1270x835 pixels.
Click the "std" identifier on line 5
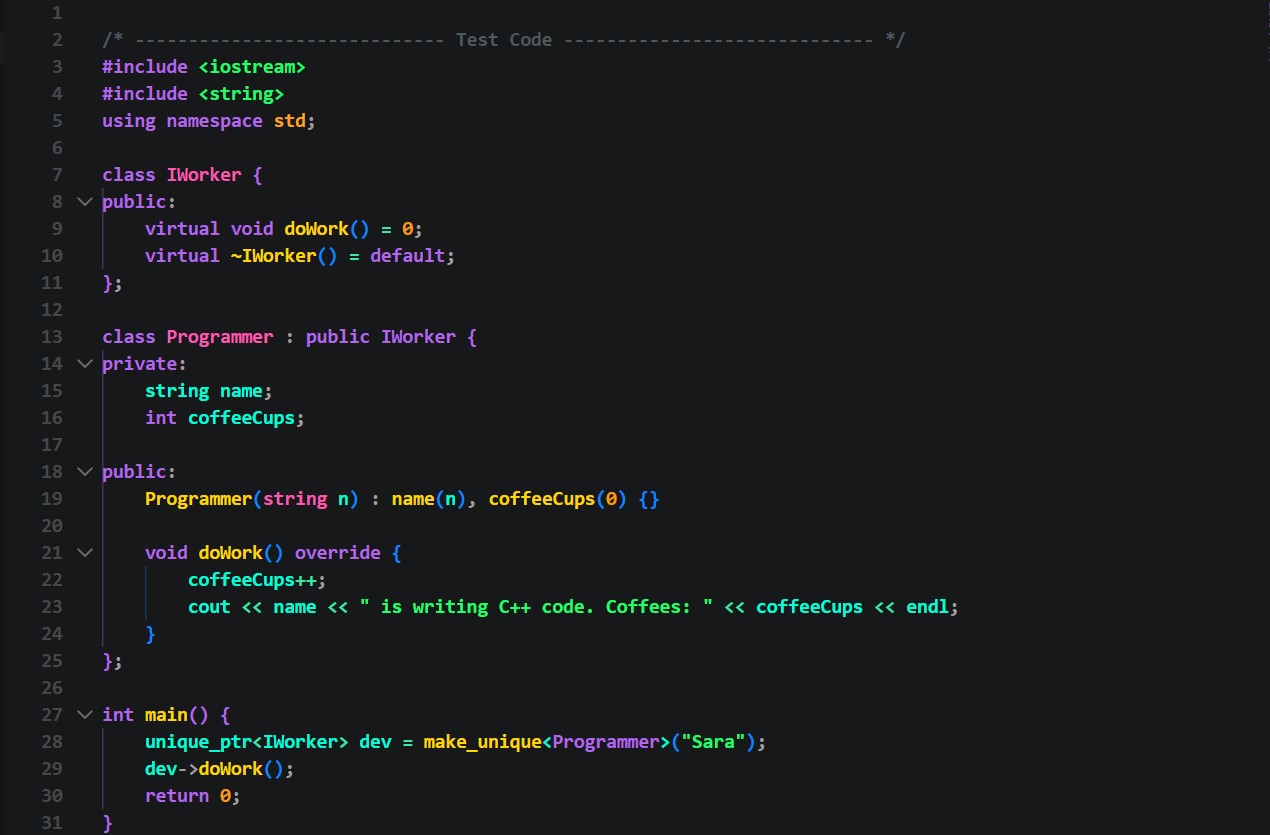click(x=290, y=121)
